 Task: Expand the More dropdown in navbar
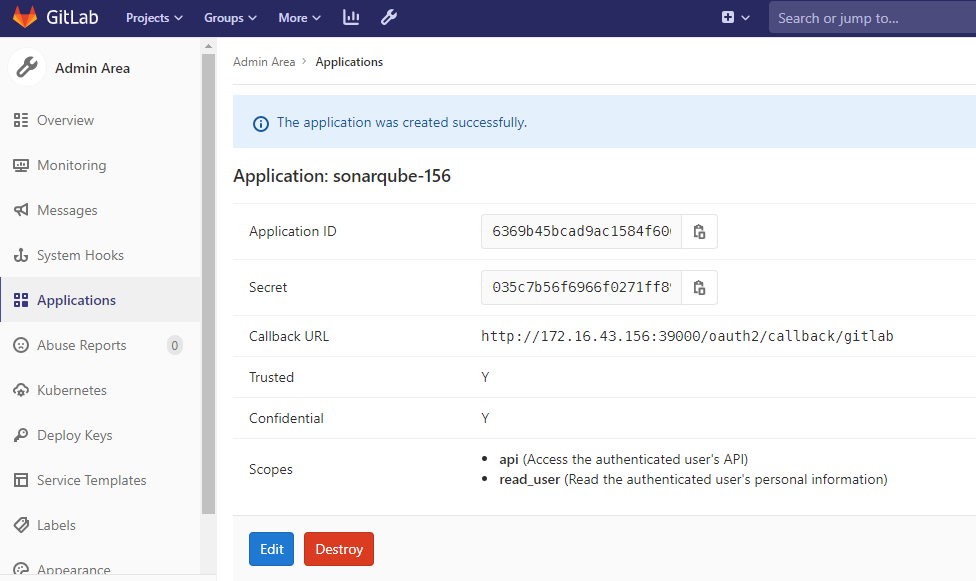299,18
